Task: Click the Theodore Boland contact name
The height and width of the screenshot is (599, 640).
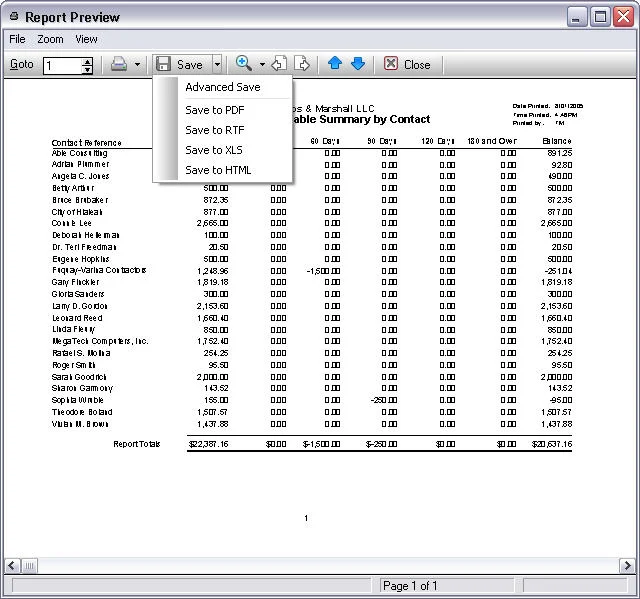Action: (82, 412)
